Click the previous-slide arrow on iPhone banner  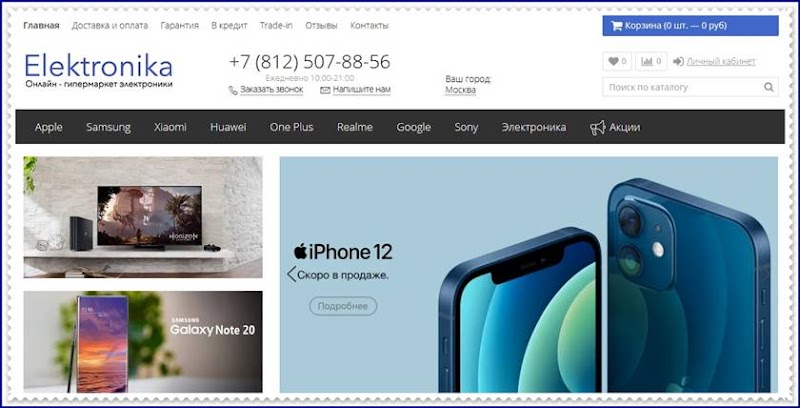coord(291,274)
